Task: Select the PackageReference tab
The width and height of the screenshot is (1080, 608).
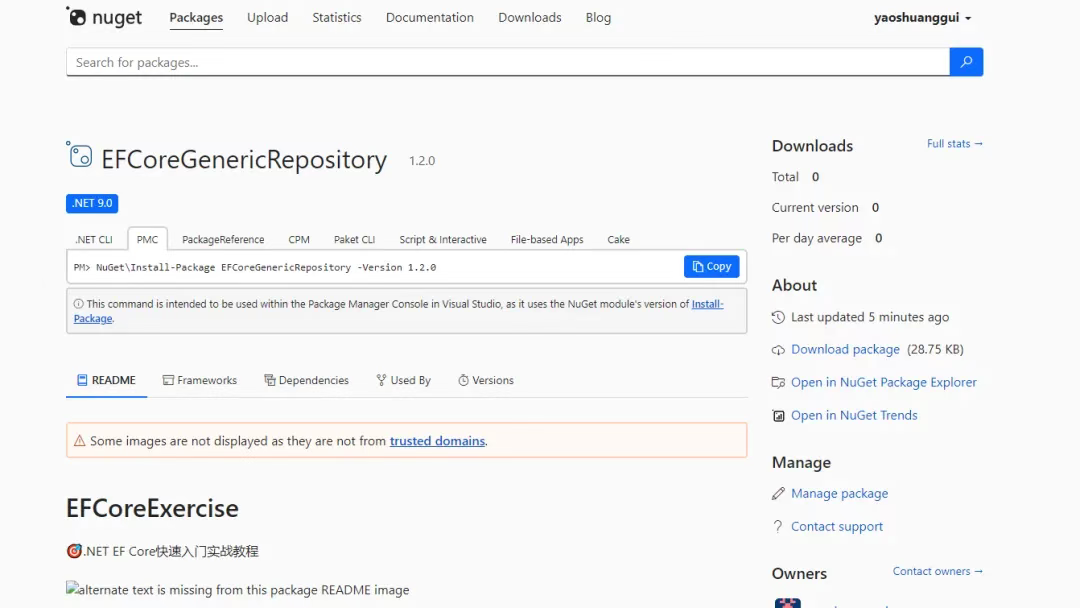Action: coord(223,240)
